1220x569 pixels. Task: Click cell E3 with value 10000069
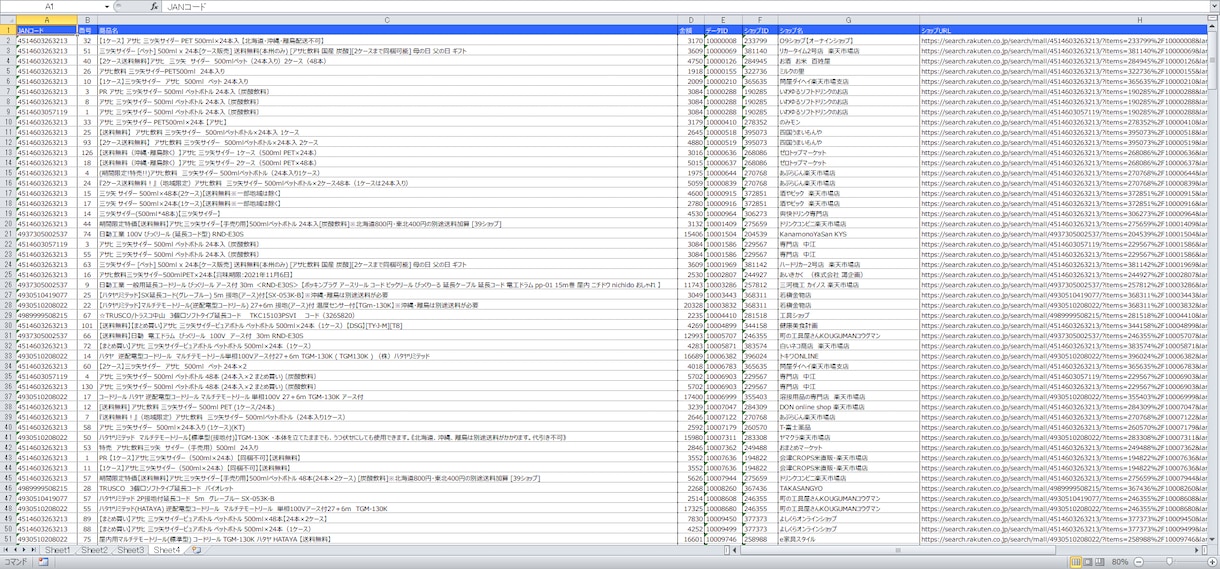pos(723,51)
